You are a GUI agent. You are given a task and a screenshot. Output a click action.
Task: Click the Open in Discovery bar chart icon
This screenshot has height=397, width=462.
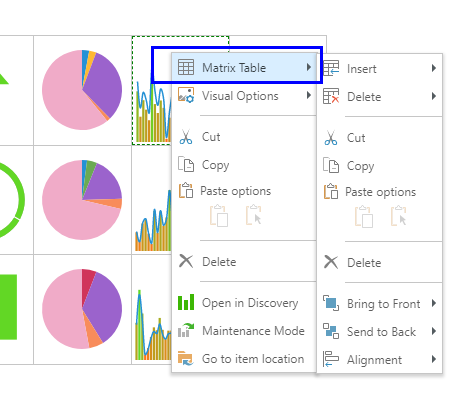pos(186,302)
